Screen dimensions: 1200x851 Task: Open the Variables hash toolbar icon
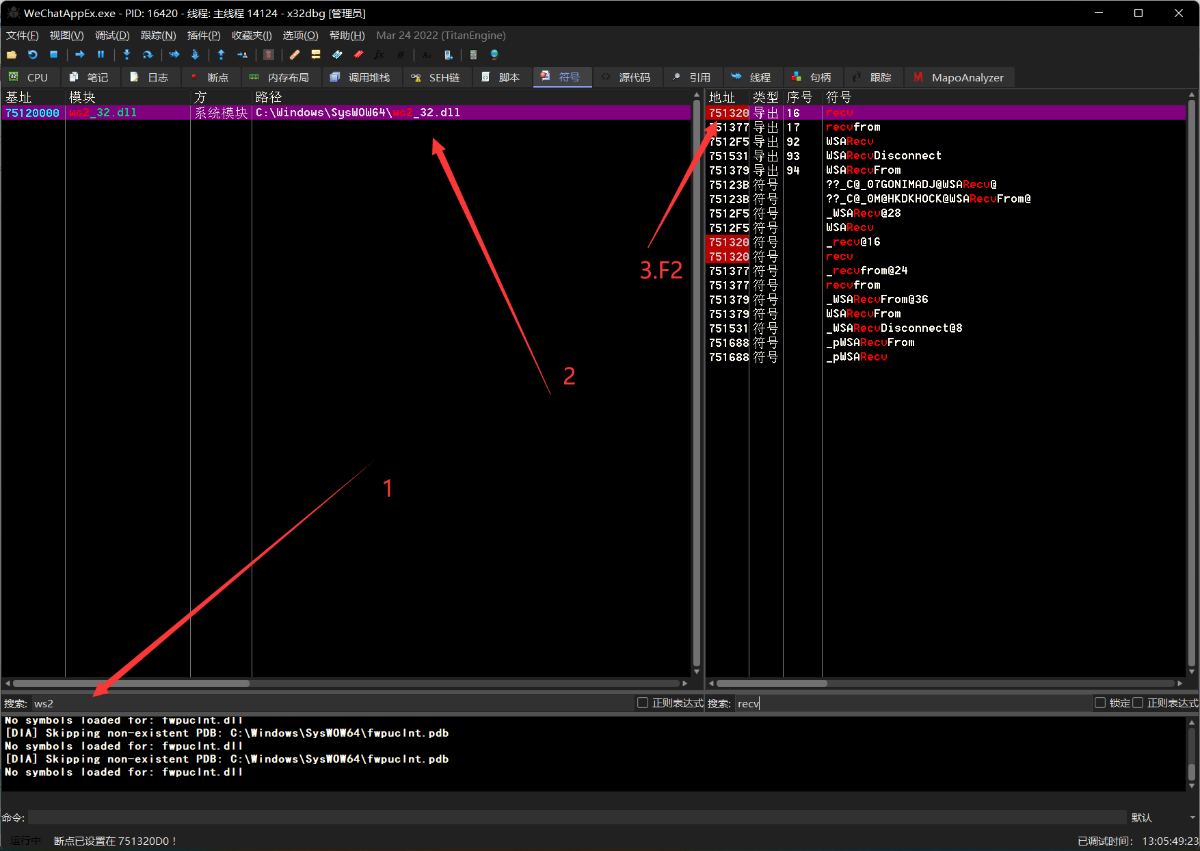click(x=400, y=54)
